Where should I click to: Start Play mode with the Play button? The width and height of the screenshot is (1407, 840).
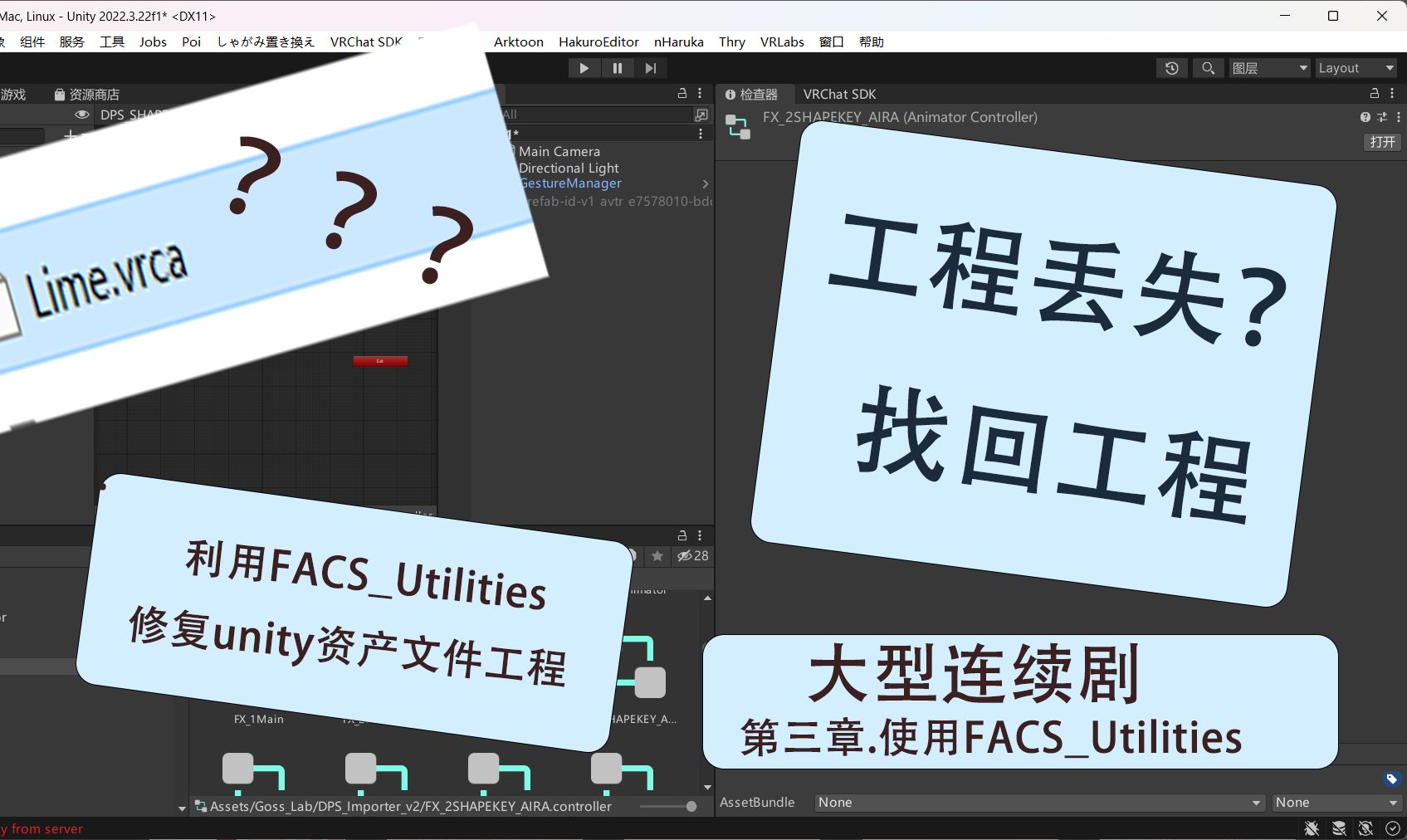tap(584, 68)
